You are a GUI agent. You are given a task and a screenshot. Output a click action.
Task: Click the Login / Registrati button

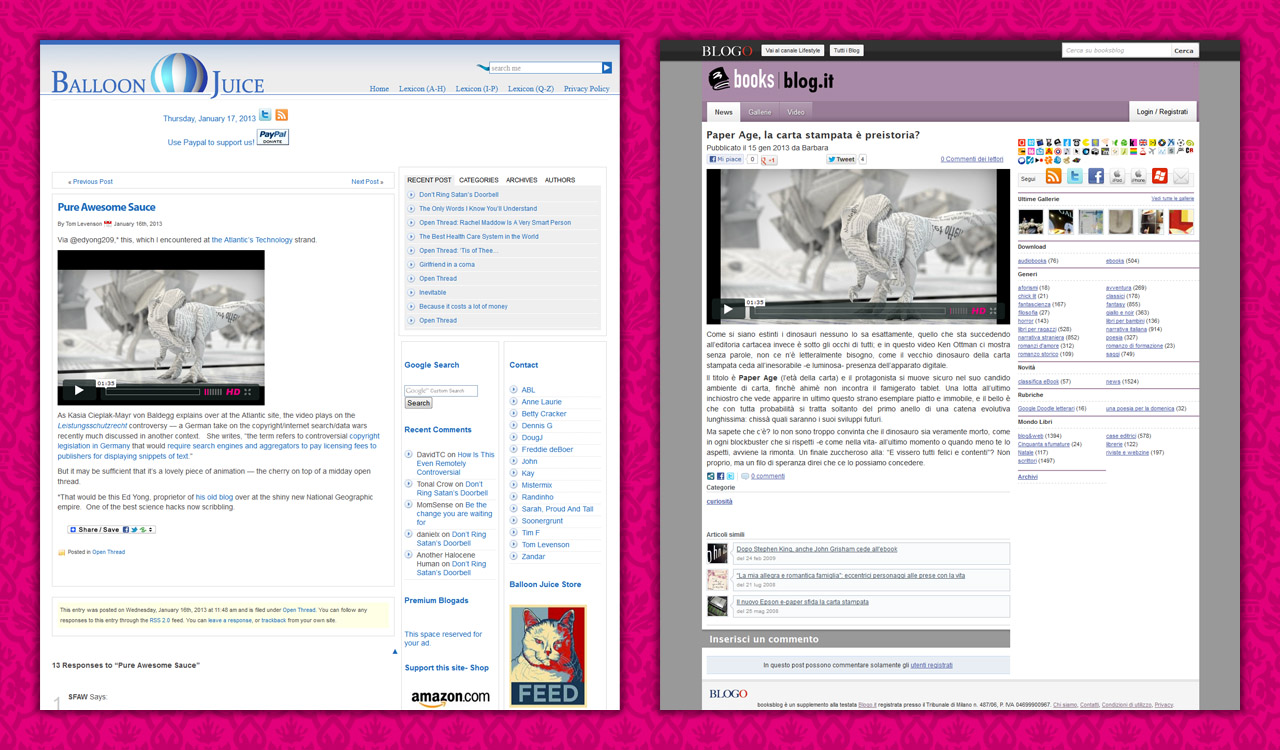[x=1162, y=112]
